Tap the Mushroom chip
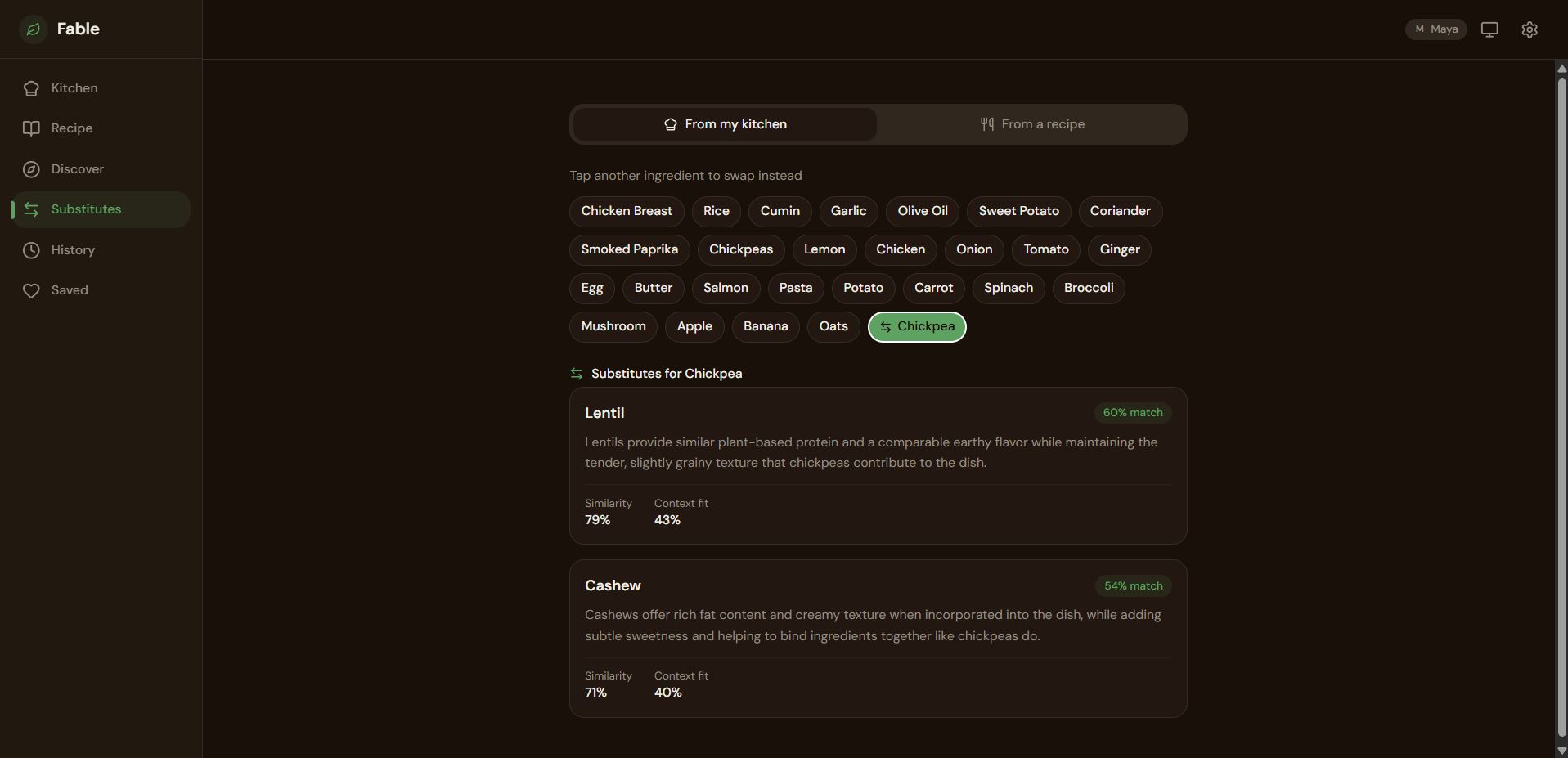Image resolution: width=1568 pixels, height=758 pixels. (613, 326)
